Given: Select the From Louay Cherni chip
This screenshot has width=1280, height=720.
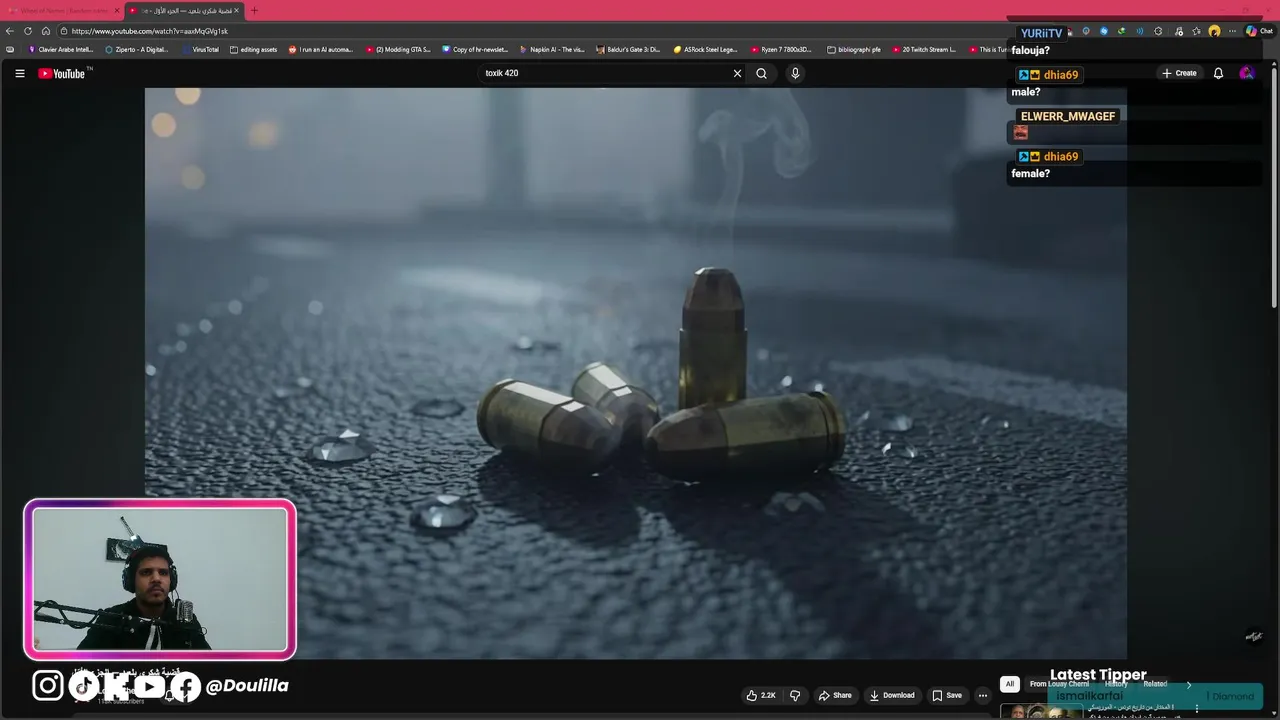Looking at the screenshot, I should click(x=1059, y=684).
